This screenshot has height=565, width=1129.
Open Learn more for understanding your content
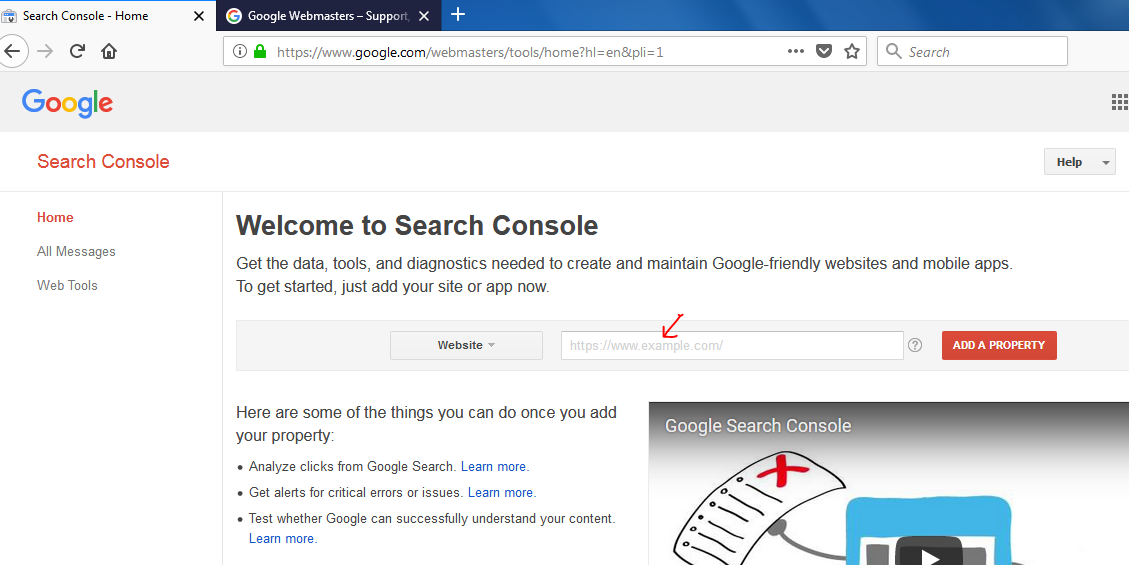(283, 538)
